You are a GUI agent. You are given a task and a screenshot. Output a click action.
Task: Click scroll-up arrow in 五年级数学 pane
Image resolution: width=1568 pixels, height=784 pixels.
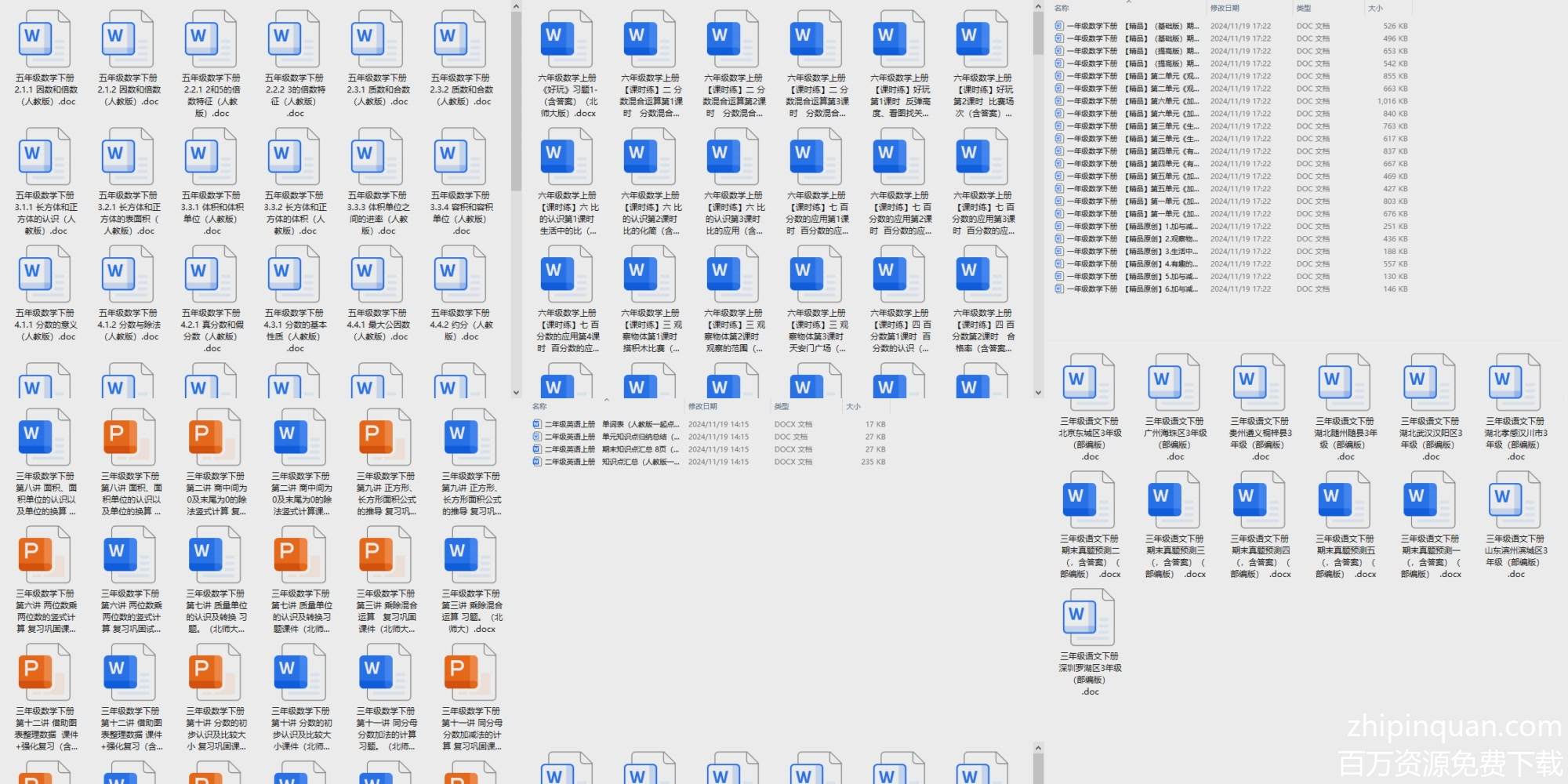point(516,6)
